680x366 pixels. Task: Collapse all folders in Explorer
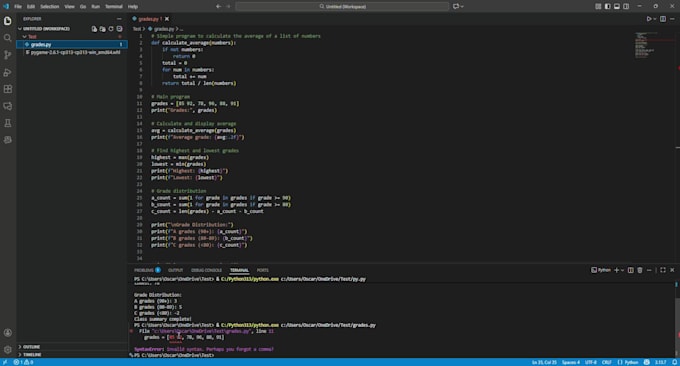(119, 29)
